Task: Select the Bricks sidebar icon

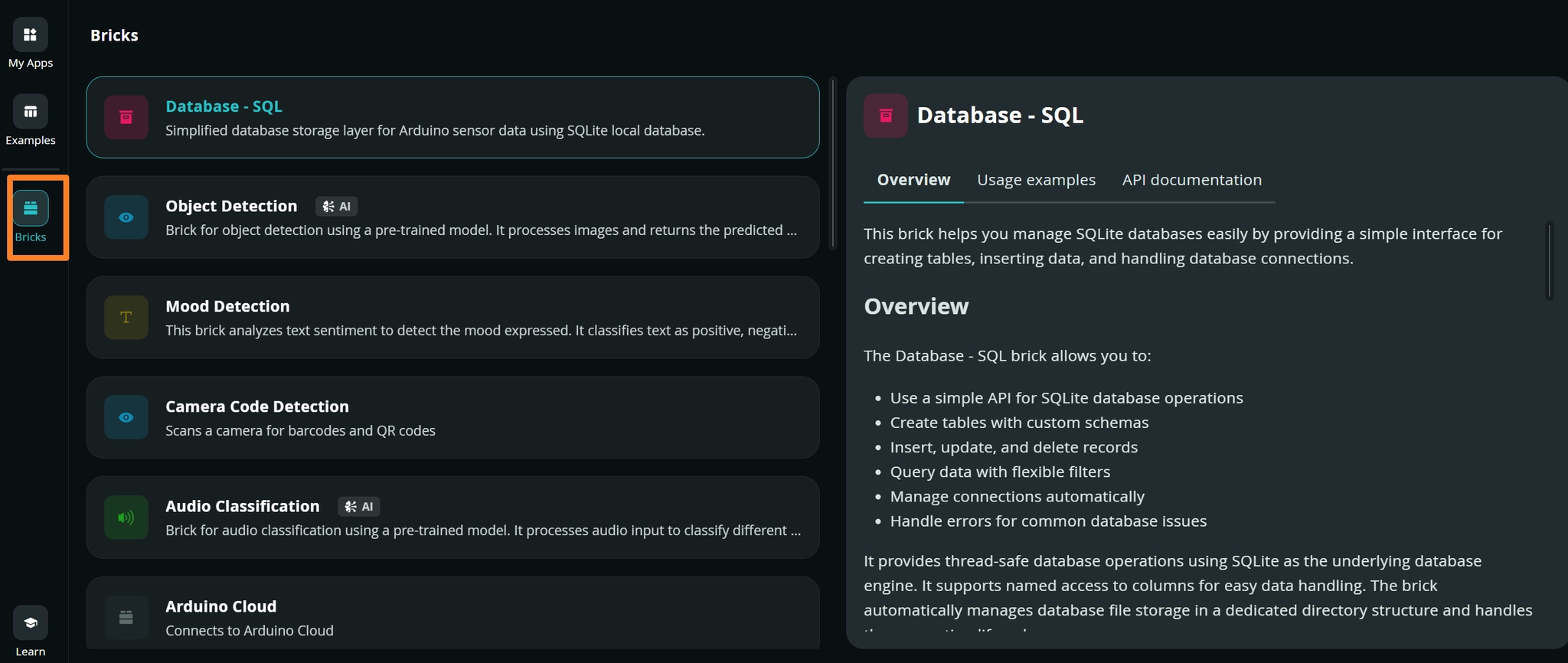Action: click(31, 208)
